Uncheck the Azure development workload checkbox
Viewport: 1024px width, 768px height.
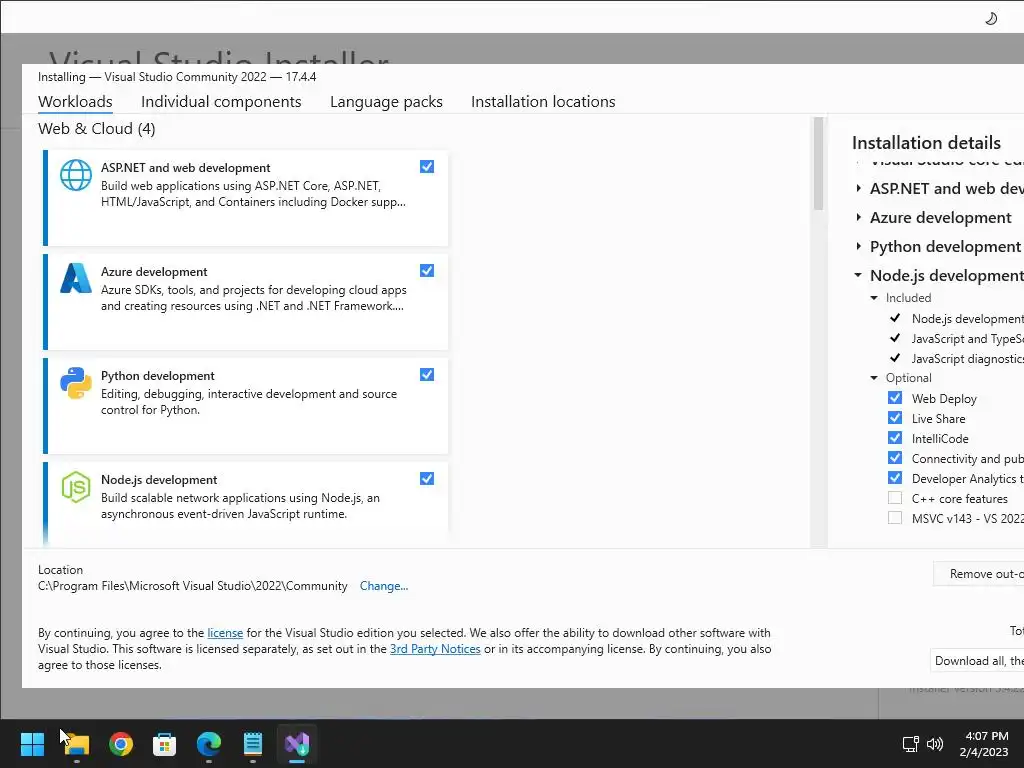click(x=426, y=270)
